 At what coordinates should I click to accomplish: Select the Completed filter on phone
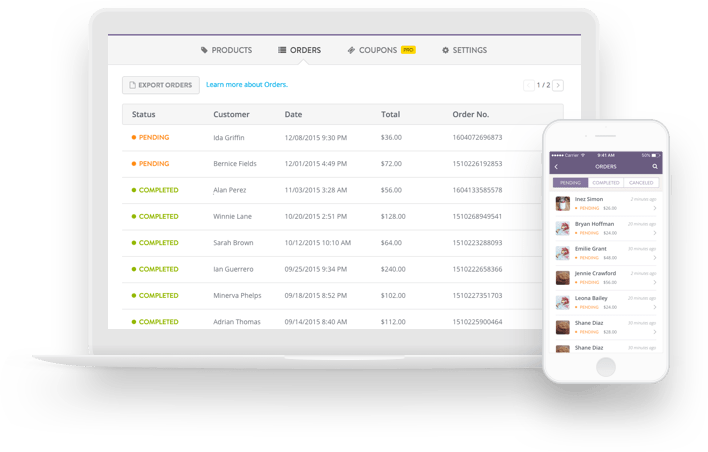point(606,183)
